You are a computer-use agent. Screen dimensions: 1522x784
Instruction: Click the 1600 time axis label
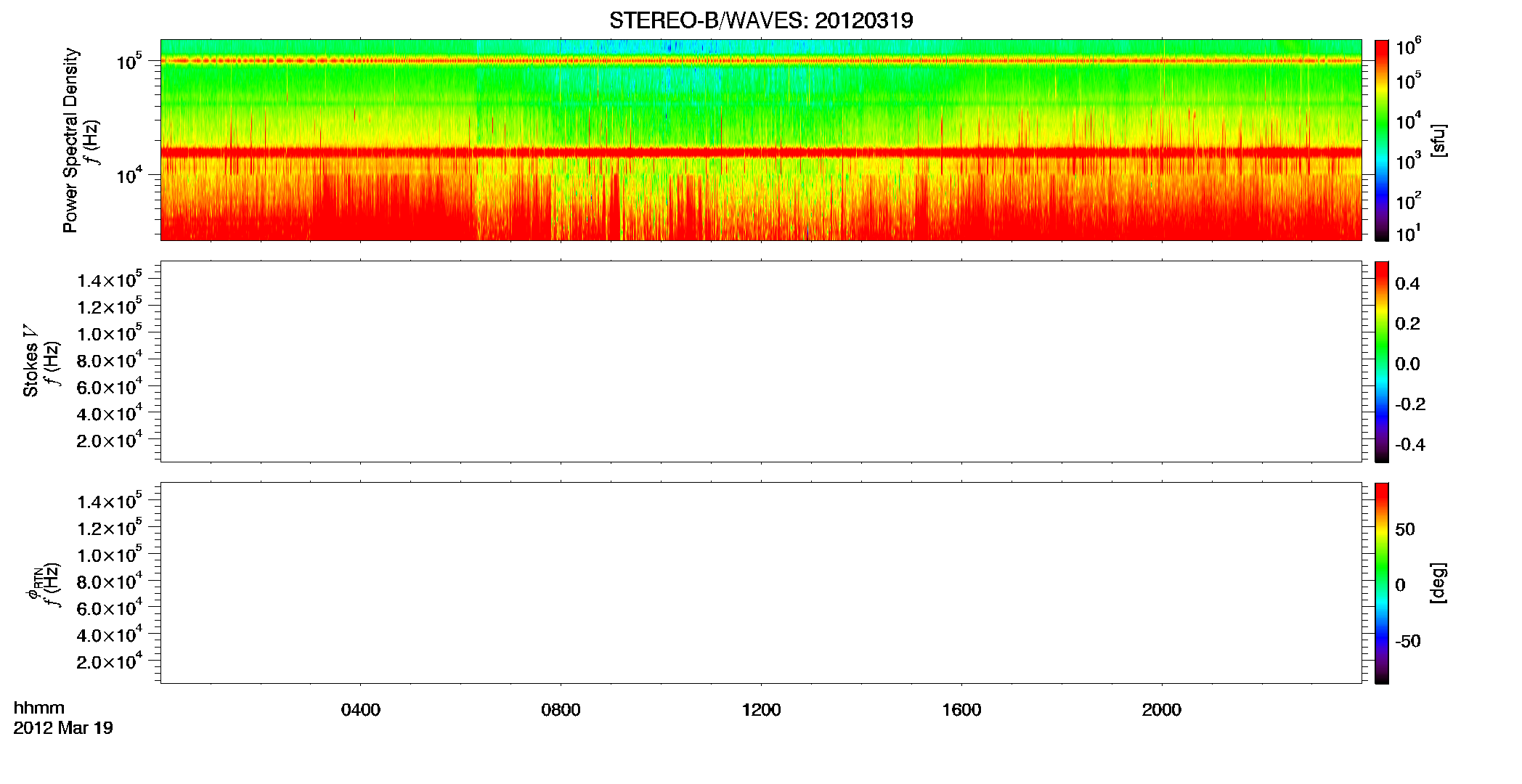[x=961, y=710]
